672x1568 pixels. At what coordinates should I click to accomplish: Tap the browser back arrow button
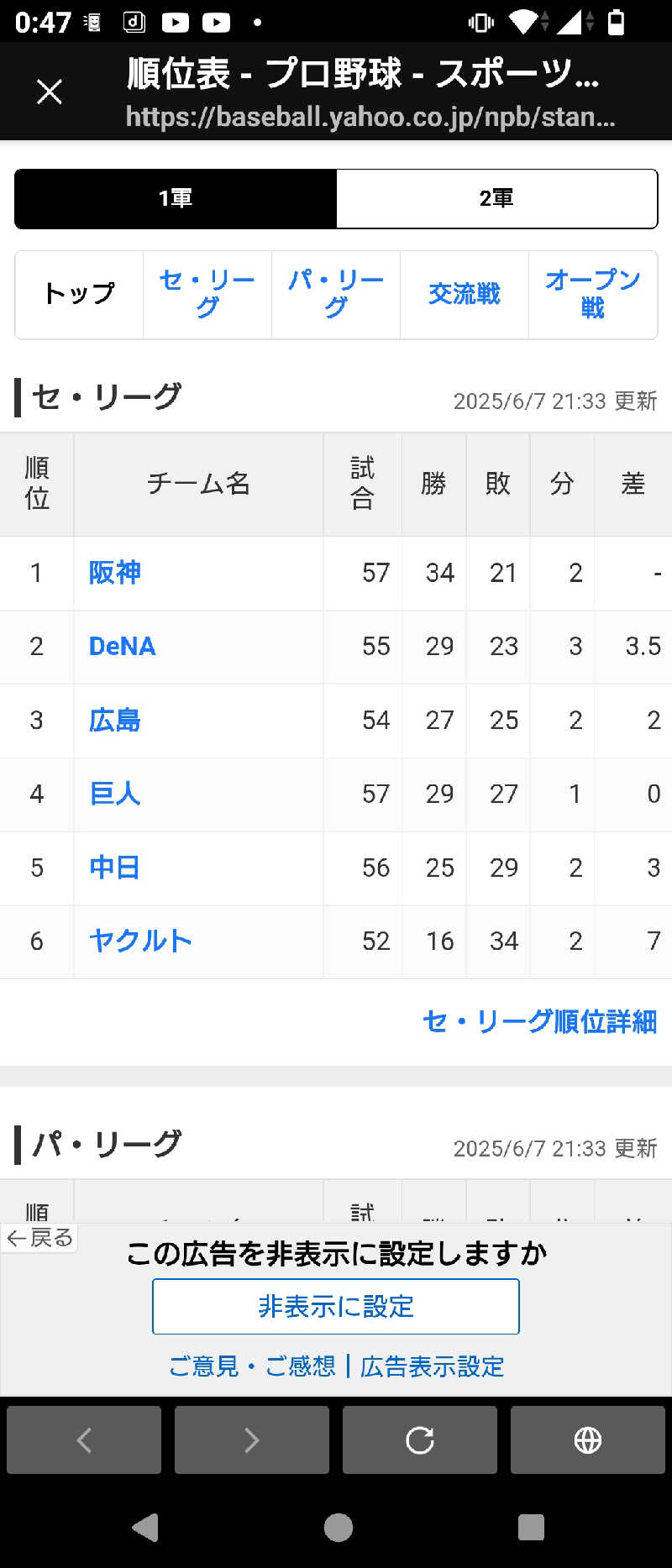(84, 1440)
